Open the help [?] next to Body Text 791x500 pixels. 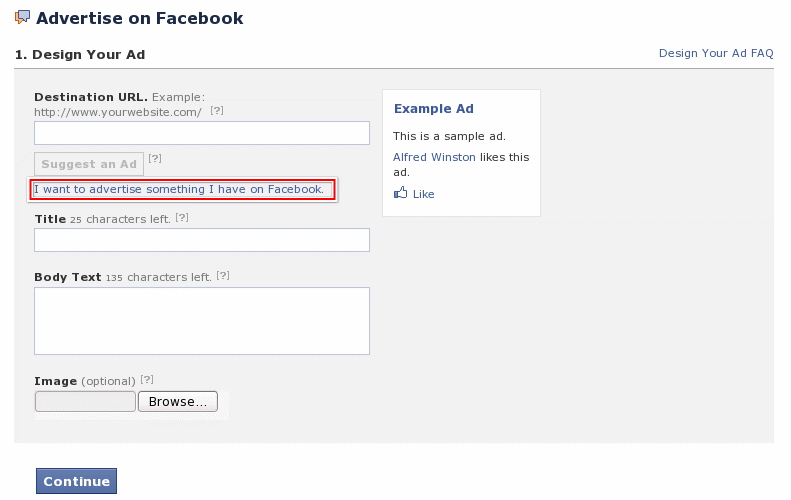(223, 275)
